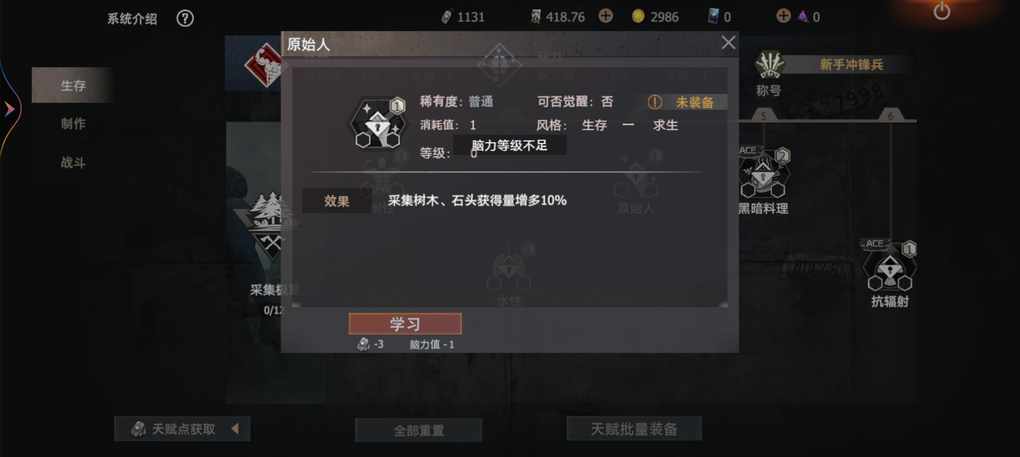The width and height of the screenshot is (1020, 457).
Task: Tap the plus icon beside the purple currency
Action: pos(784,16)
